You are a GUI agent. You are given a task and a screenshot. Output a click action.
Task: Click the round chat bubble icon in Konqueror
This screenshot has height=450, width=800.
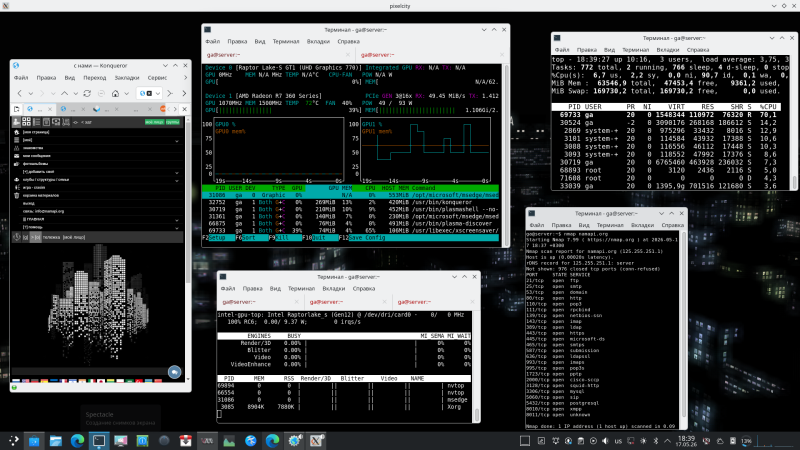point(174,372)
